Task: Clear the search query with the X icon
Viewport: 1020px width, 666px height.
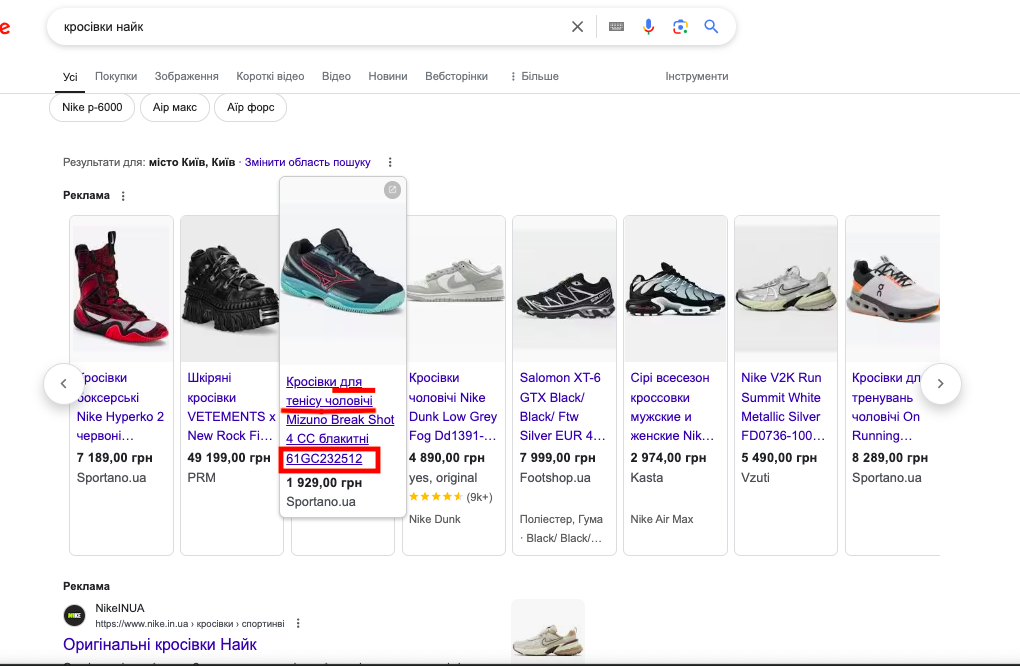Action: (x=577, y=27)
